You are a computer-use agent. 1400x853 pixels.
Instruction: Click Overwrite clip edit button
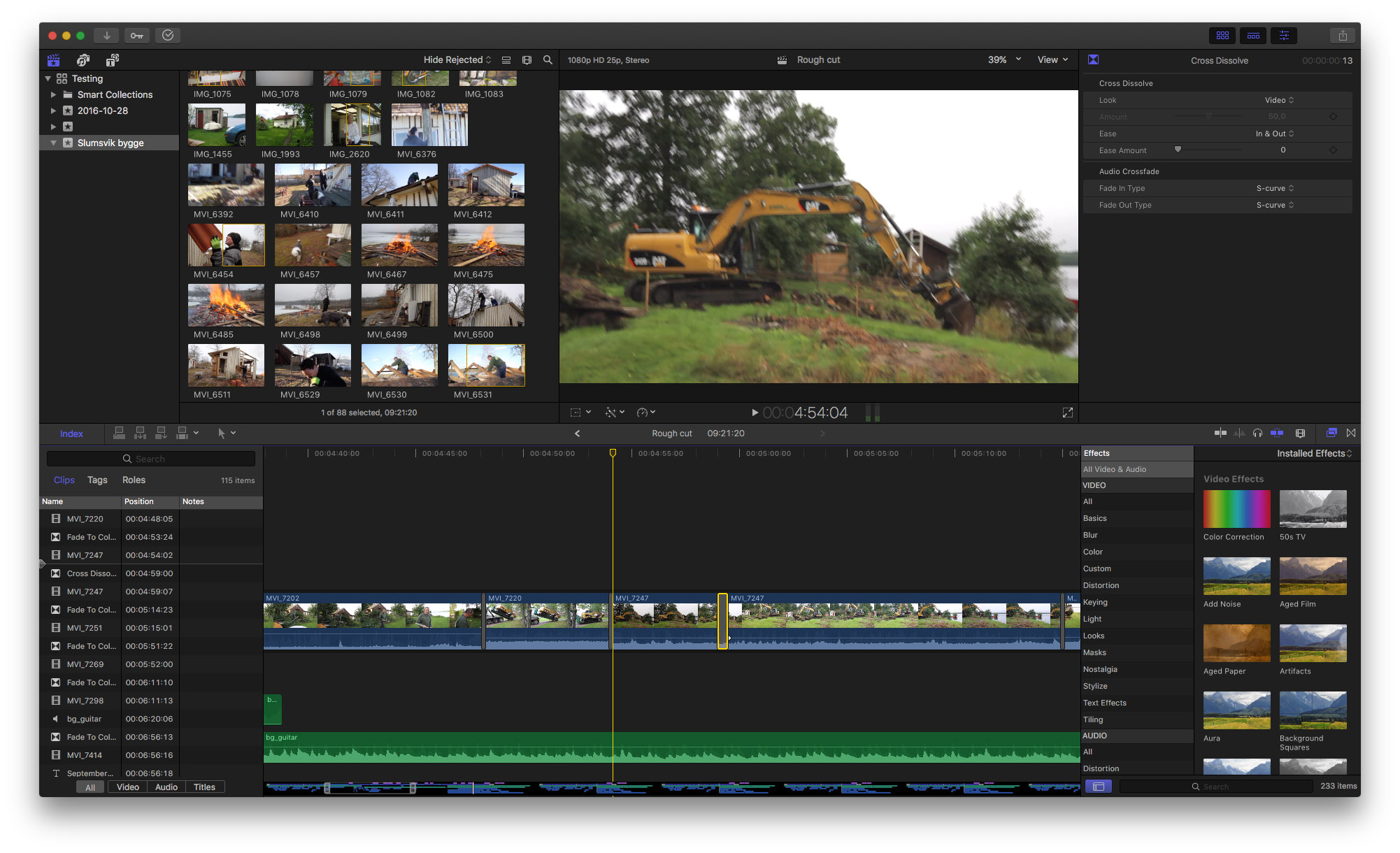(183, 433)
